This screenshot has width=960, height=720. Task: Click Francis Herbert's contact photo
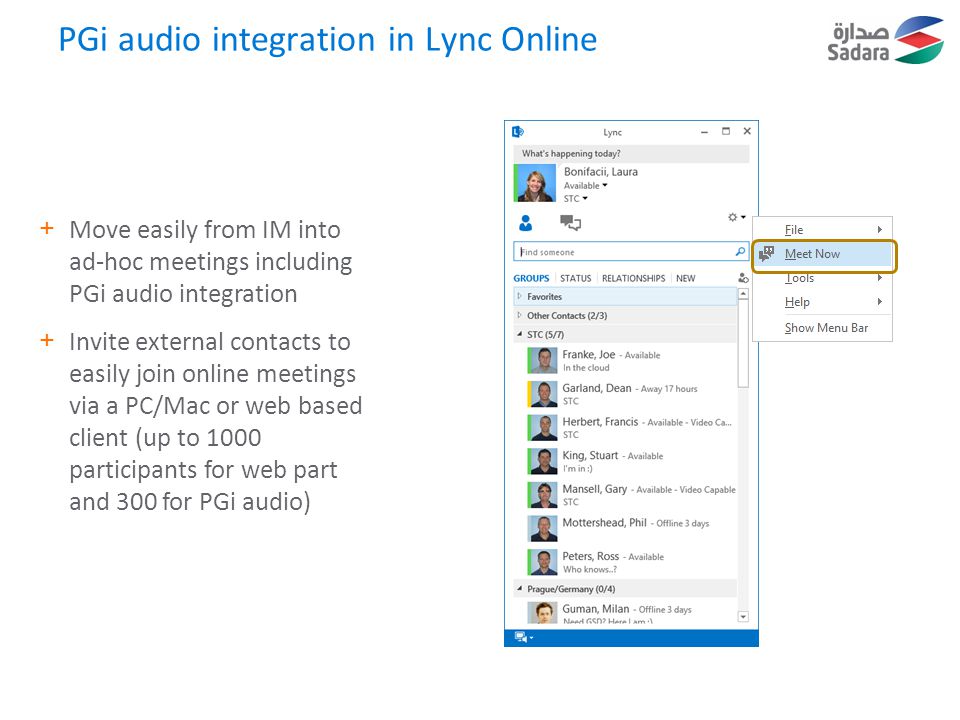tap(542, 428)
